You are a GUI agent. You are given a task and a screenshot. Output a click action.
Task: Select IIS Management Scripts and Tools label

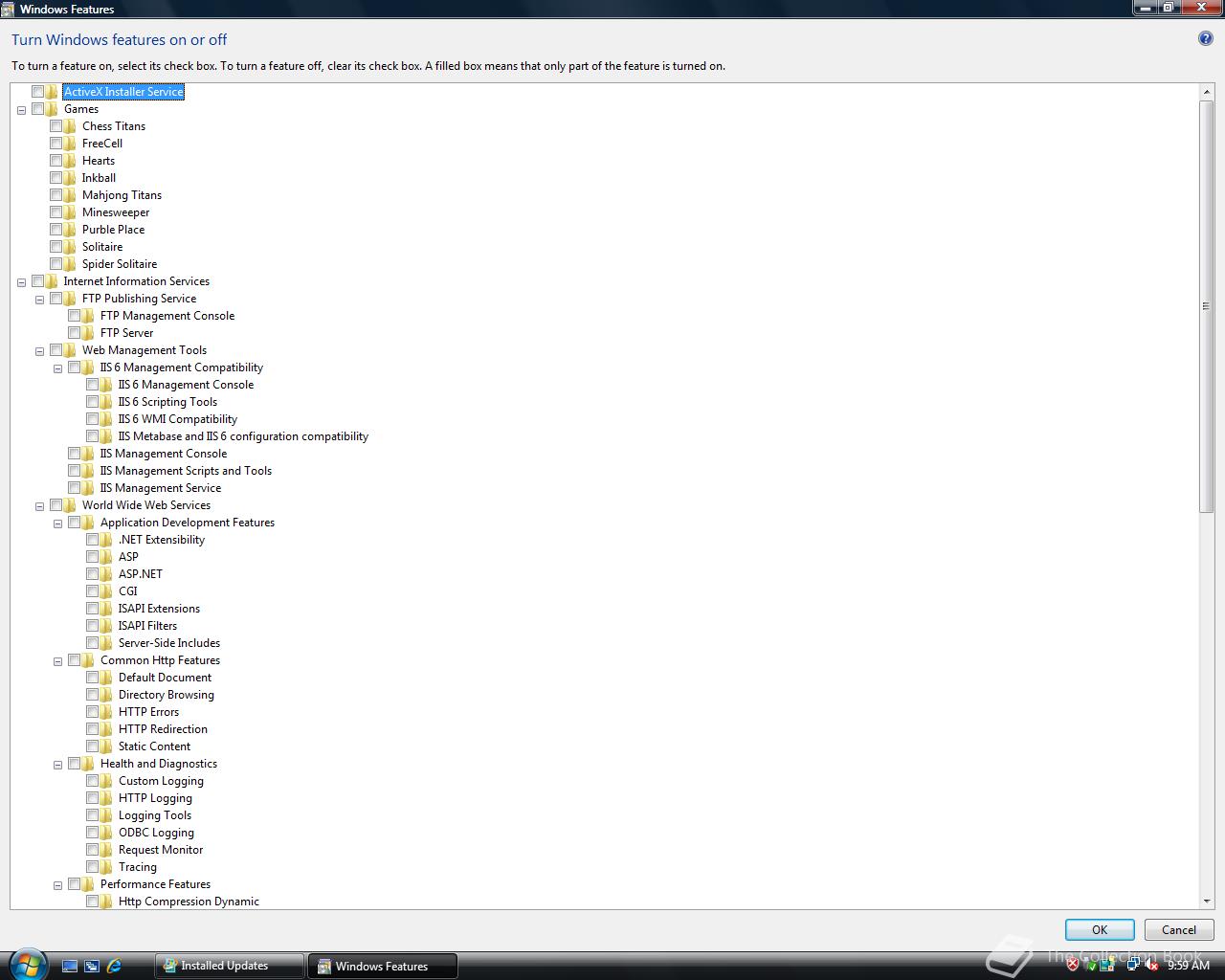point(186,471)
